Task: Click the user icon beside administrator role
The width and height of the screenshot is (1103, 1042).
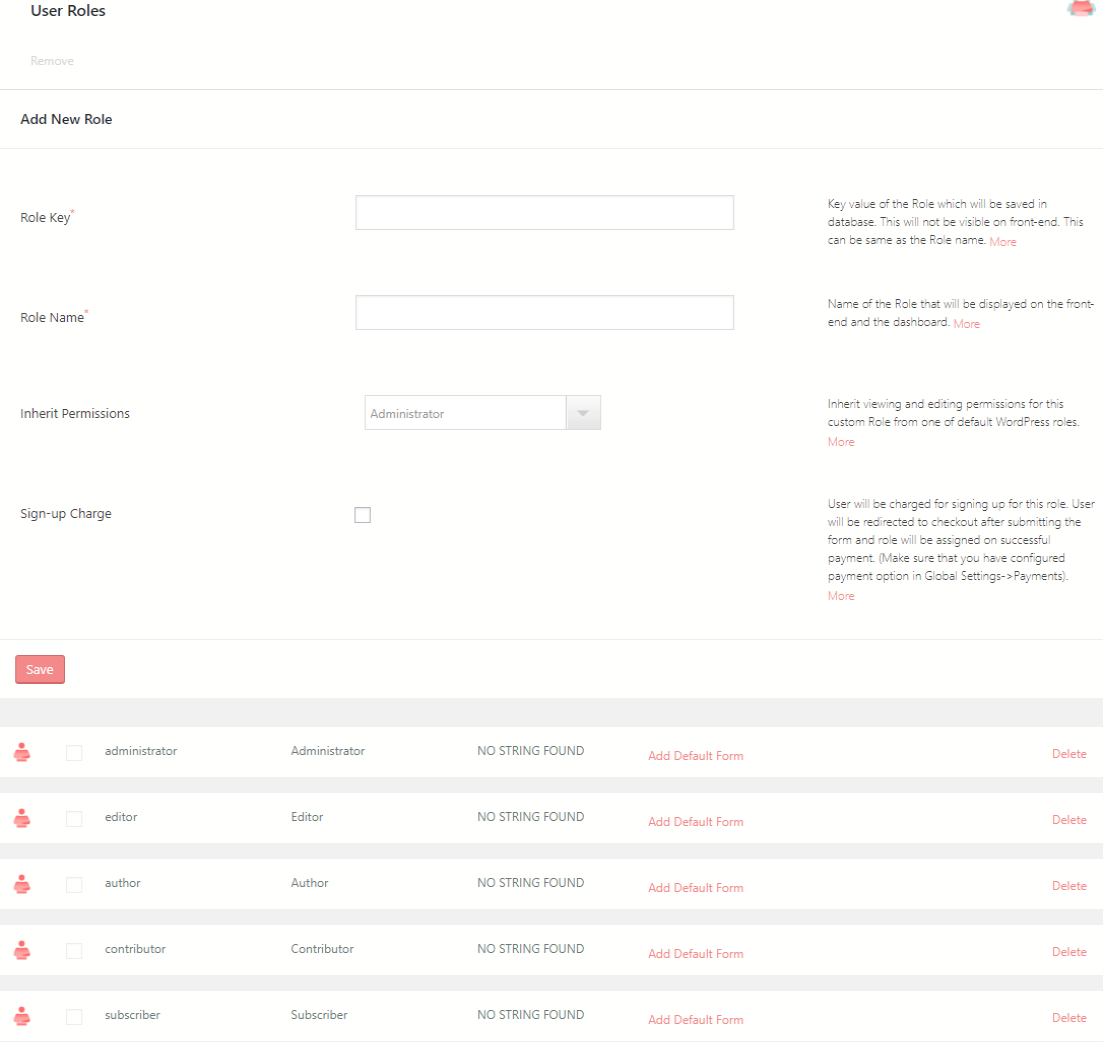Action: pos(22,752)
